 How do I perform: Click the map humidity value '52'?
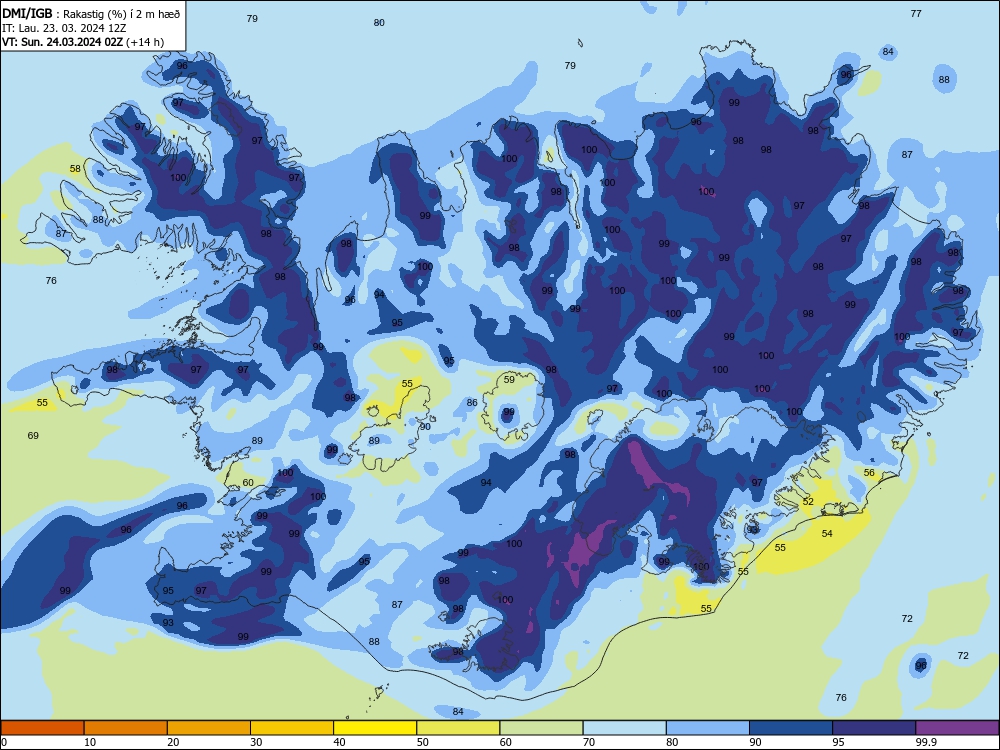coord(808,502)
